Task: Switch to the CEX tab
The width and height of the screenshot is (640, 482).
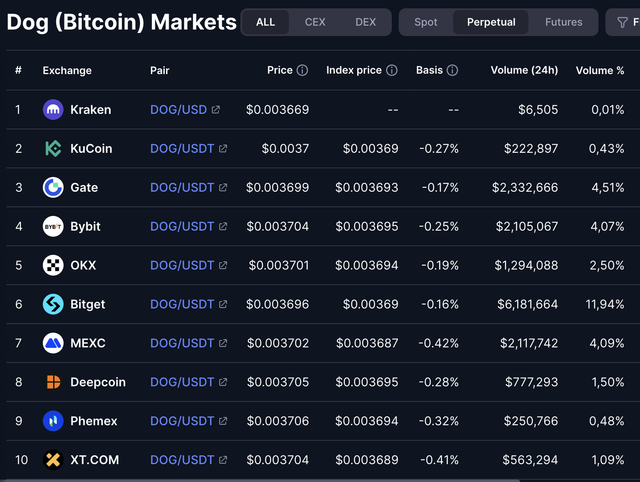Action: (x=315, y=22)
